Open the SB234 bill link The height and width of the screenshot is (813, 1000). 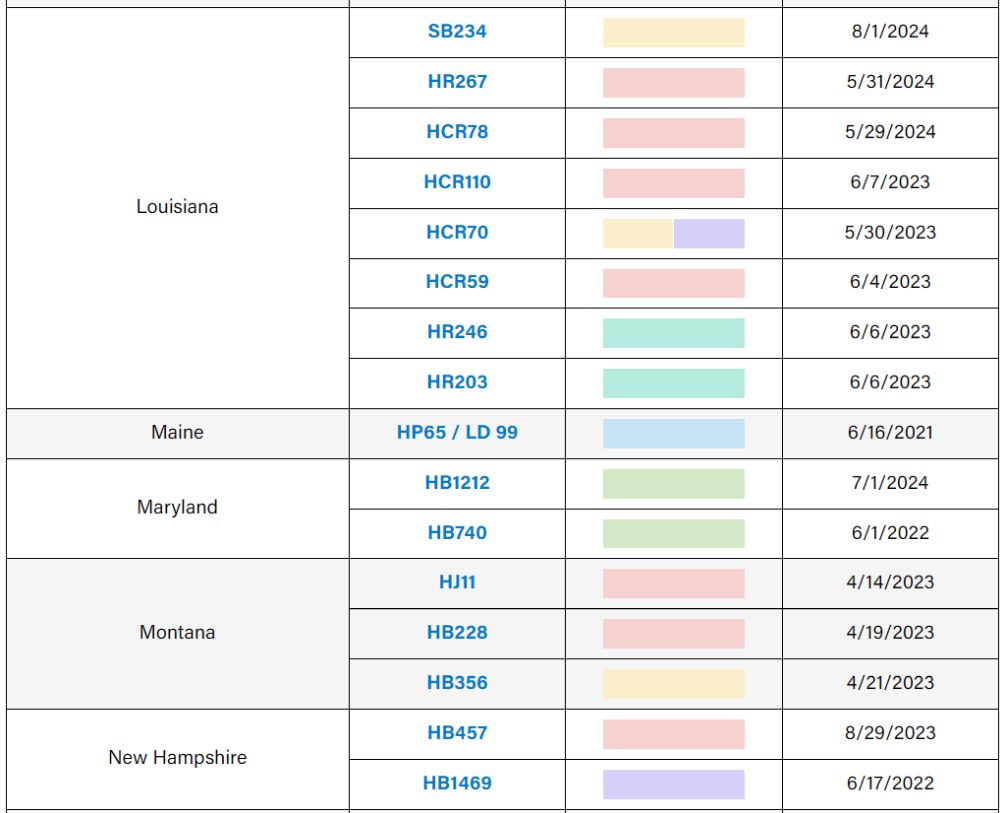[x=457, y=32]
